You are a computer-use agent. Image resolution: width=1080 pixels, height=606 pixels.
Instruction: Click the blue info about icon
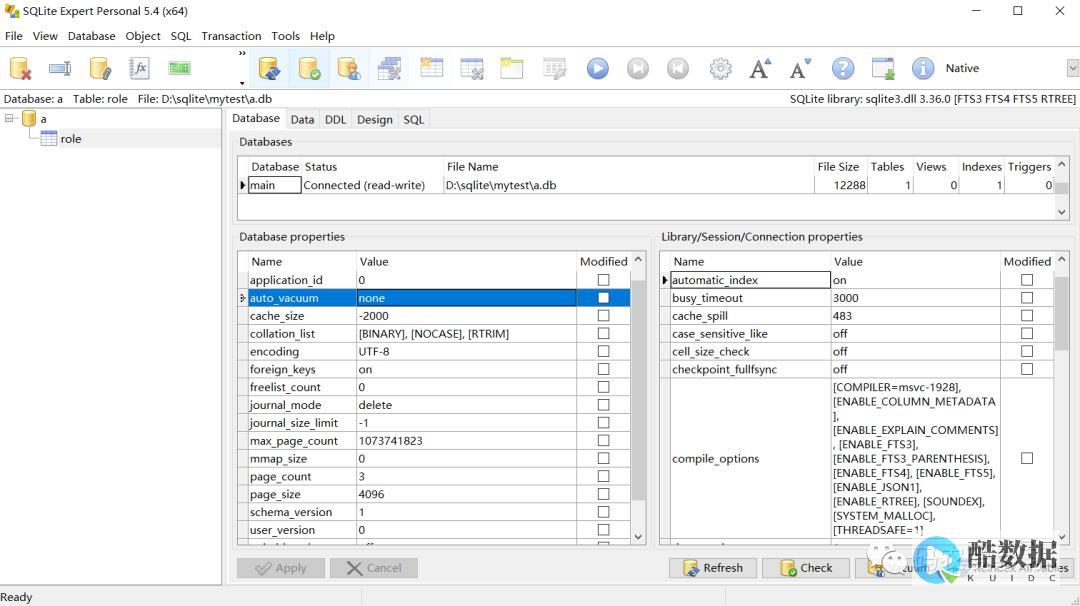coord(923,68)
